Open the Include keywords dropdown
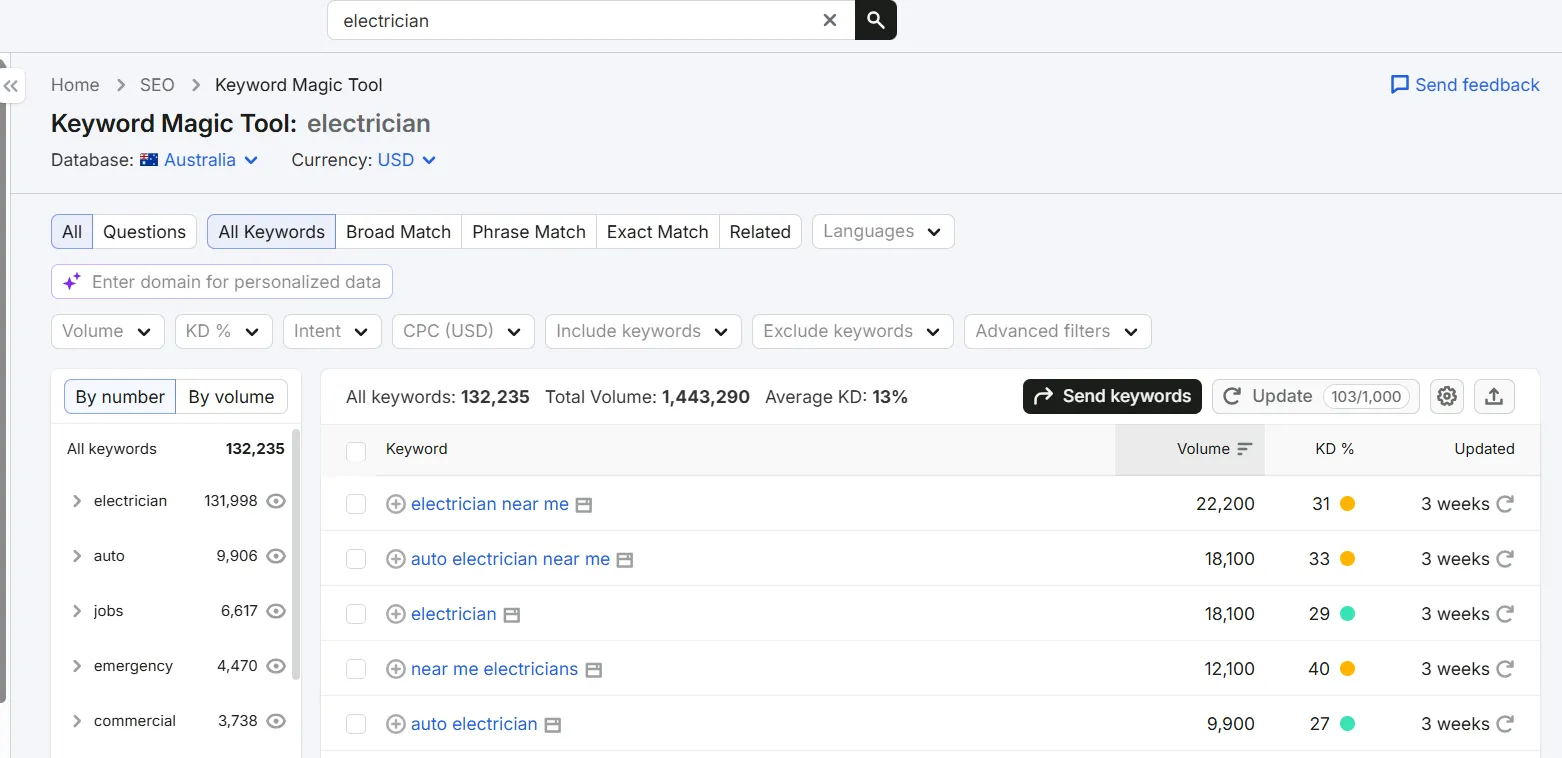Screen dimensions: 1562x758 pos(643,331)
